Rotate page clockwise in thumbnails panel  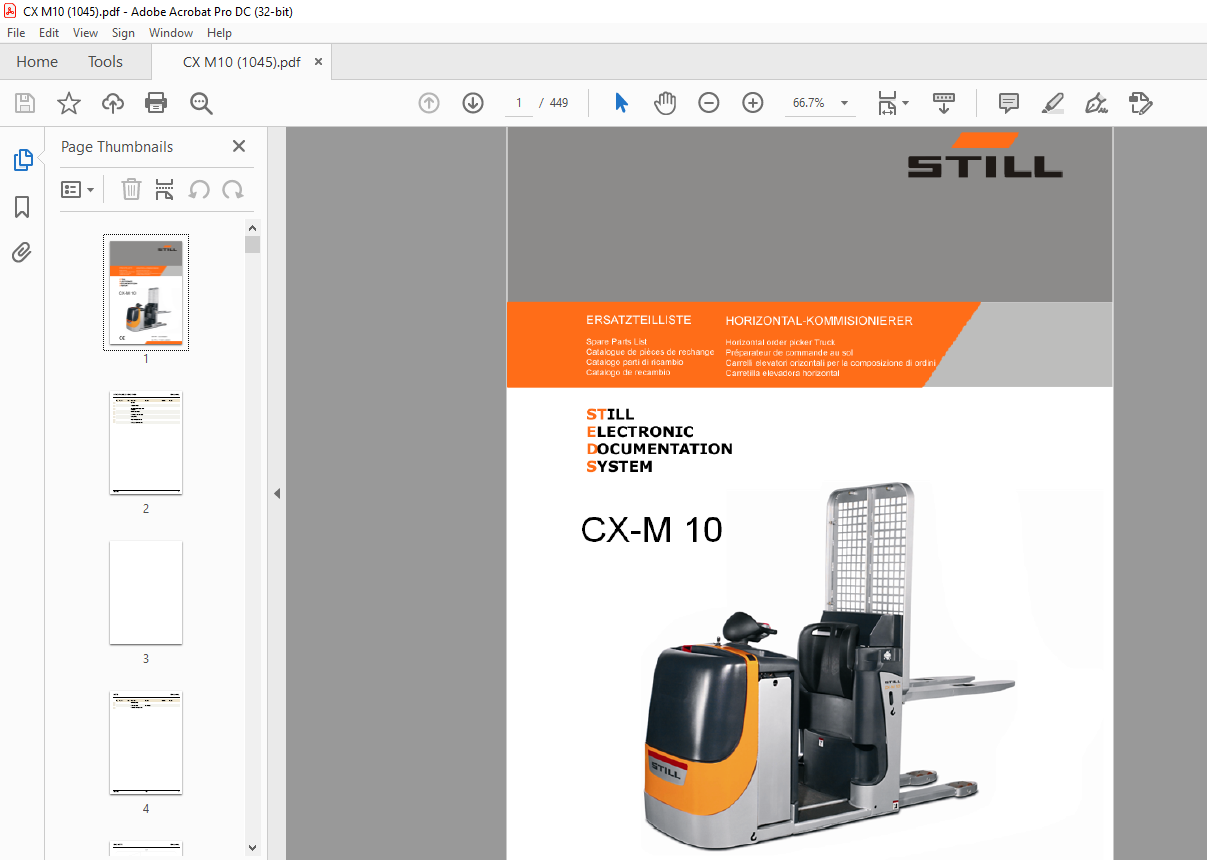pyautogui.click(x=233, y=189)
